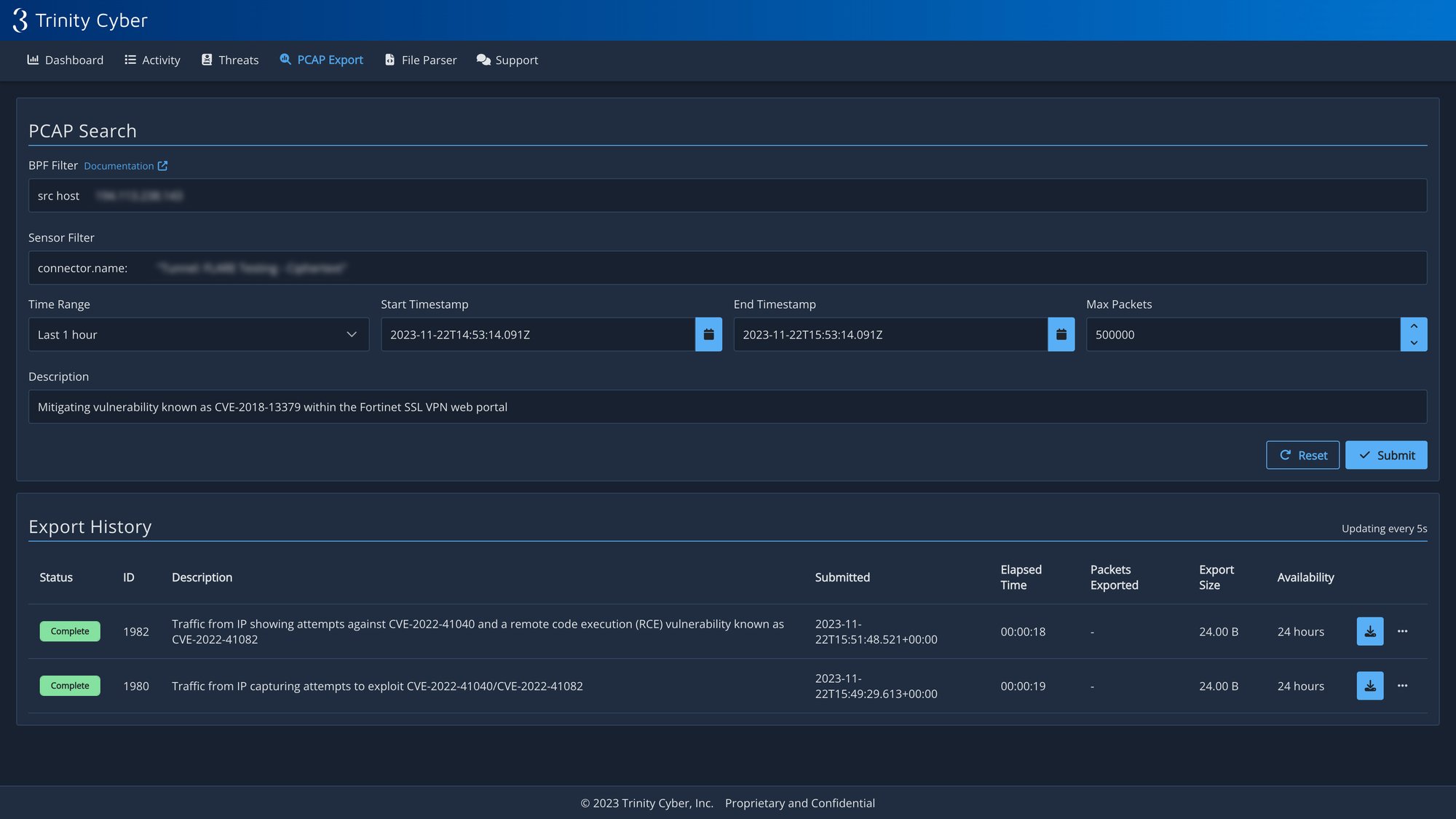Click submitted timestamp of export 1982
Image resolution: width=1456 pixels, height=819 pixels.
click(876, 632)
